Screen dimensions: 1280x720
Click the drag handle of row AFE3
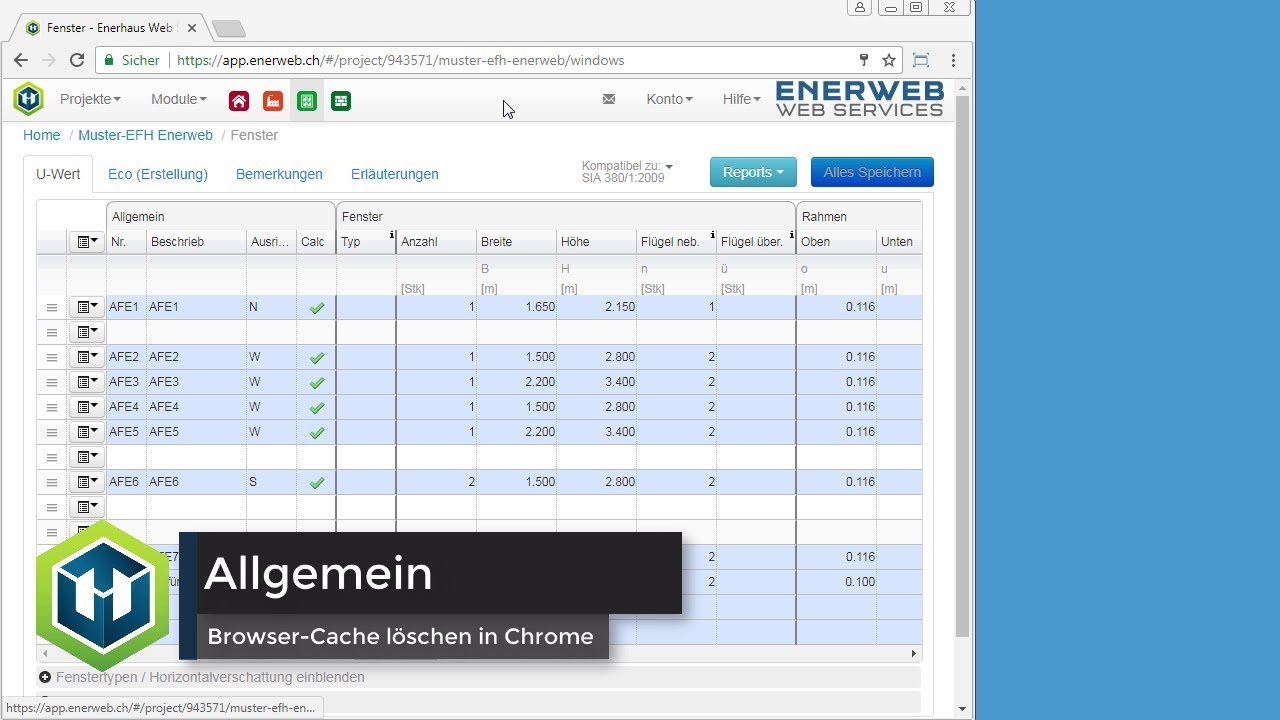[52, 383]
